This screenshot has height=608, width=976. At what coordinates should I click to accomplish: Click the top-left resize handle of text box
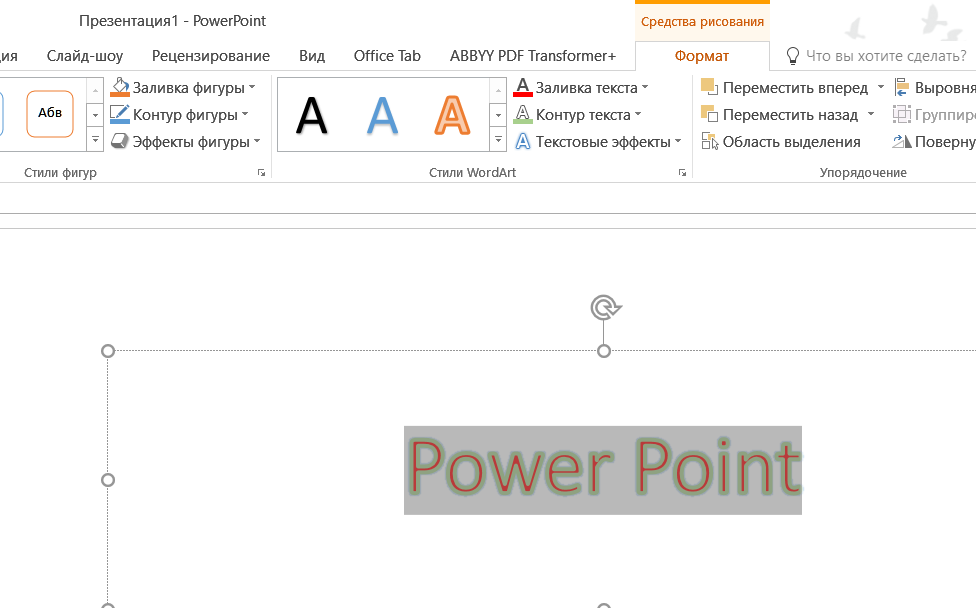pos(108,351)
